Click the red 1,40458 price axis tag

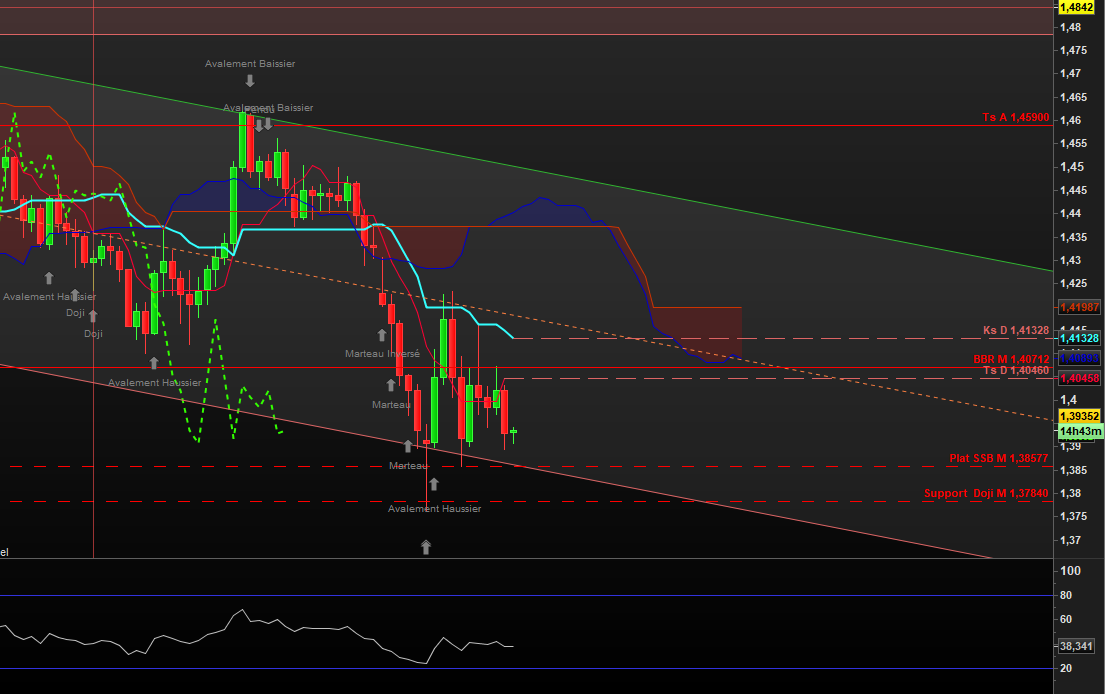tap(1080, 378)
